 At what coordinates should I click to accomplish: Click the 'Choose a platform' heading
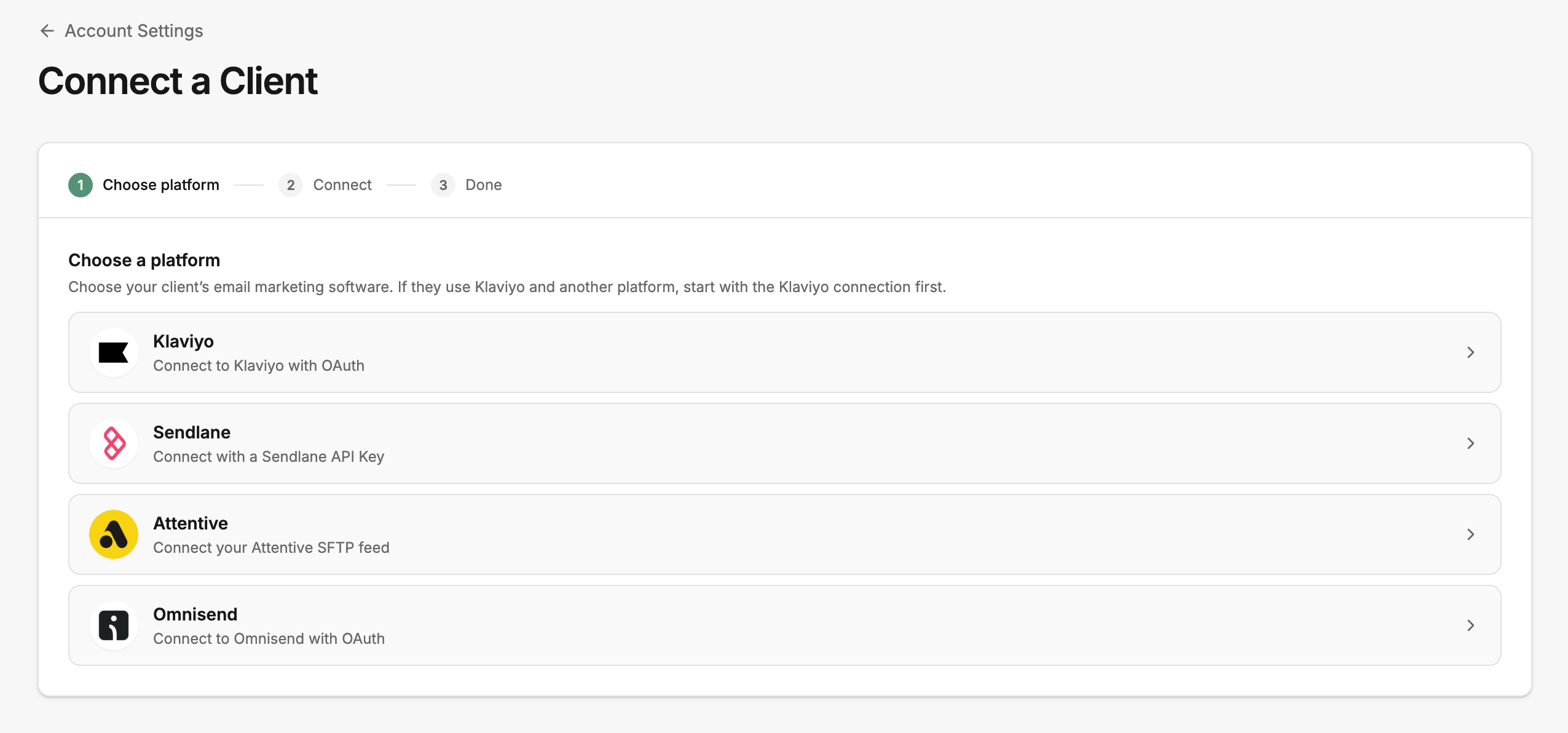pos(144,260)
